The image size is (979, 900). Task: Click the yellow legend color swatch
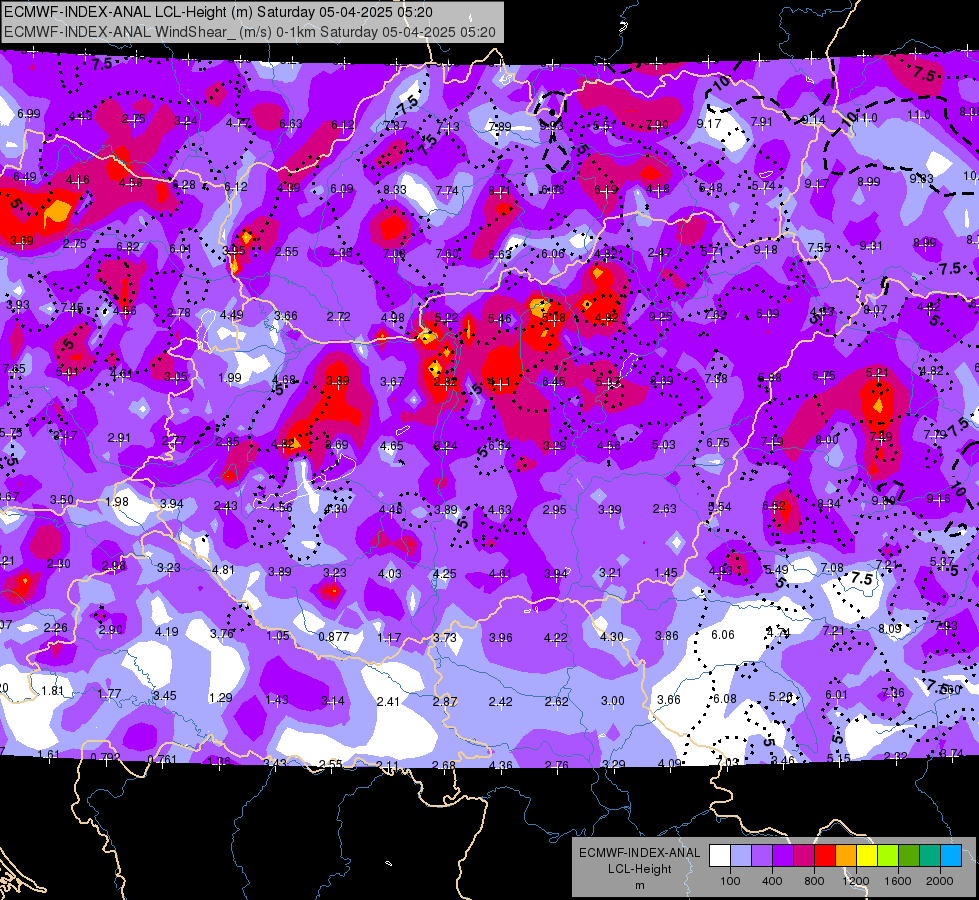[x=867, y=856]
